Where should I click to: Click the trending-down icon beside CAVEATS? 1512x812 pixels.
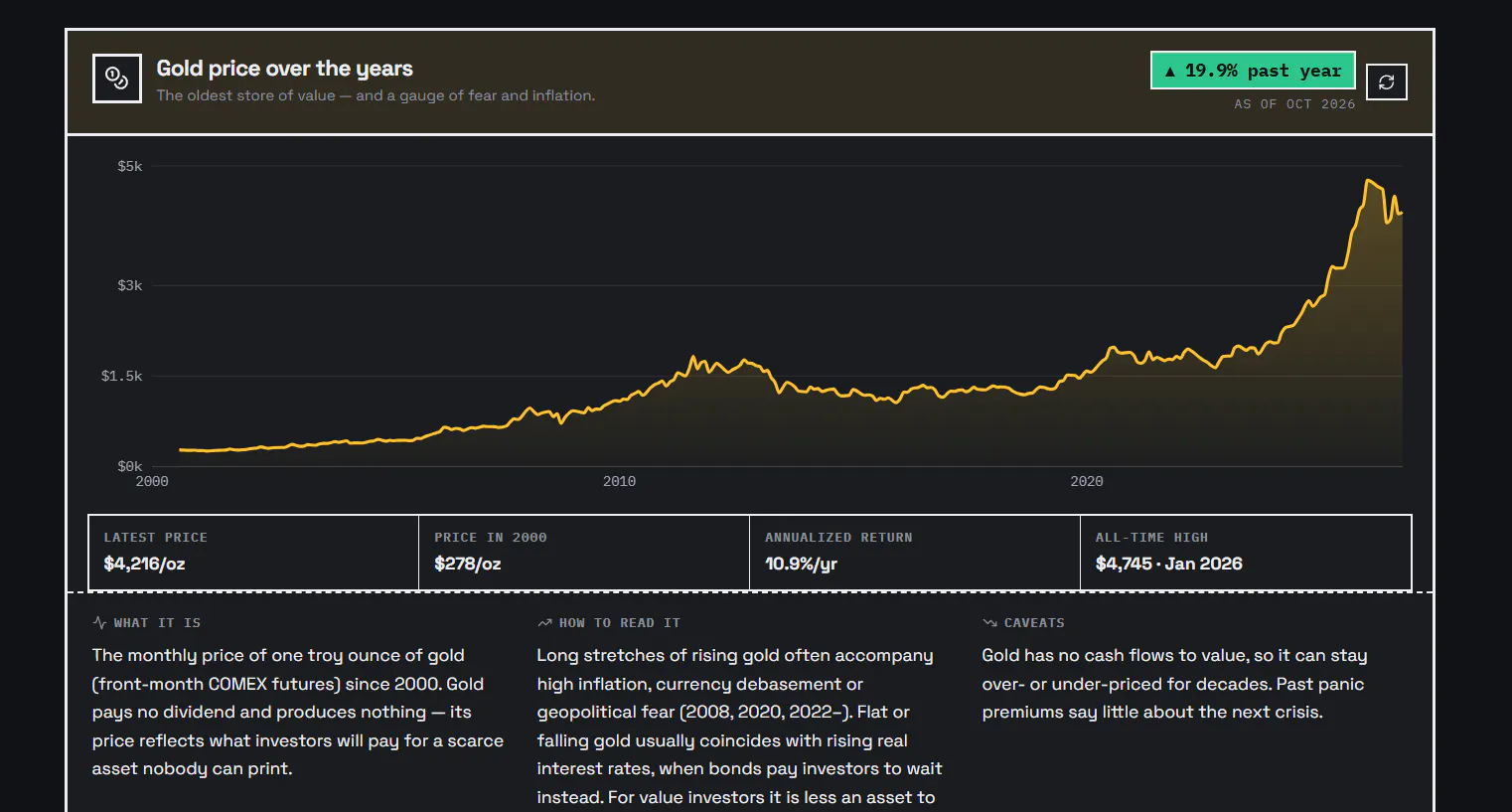(x=989, y=623)
